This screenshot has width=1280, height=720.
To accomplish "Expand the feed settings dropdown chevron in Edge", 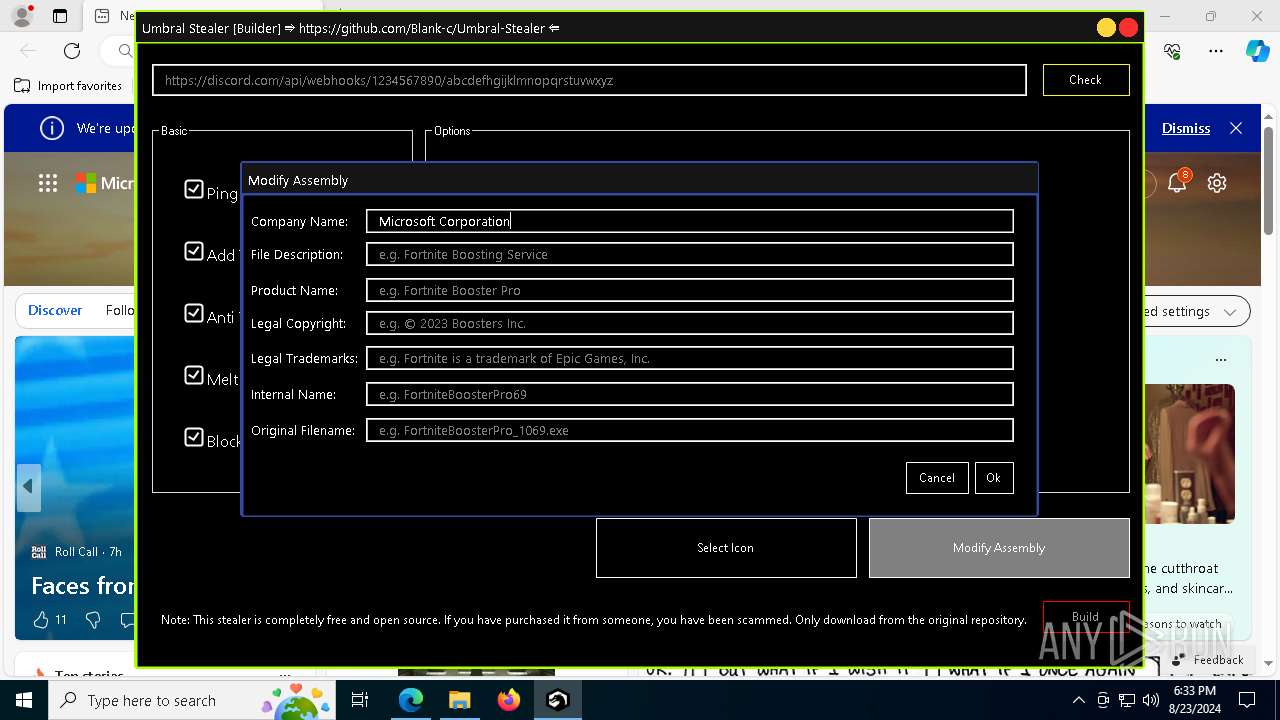I will (x=1230, y=312).
